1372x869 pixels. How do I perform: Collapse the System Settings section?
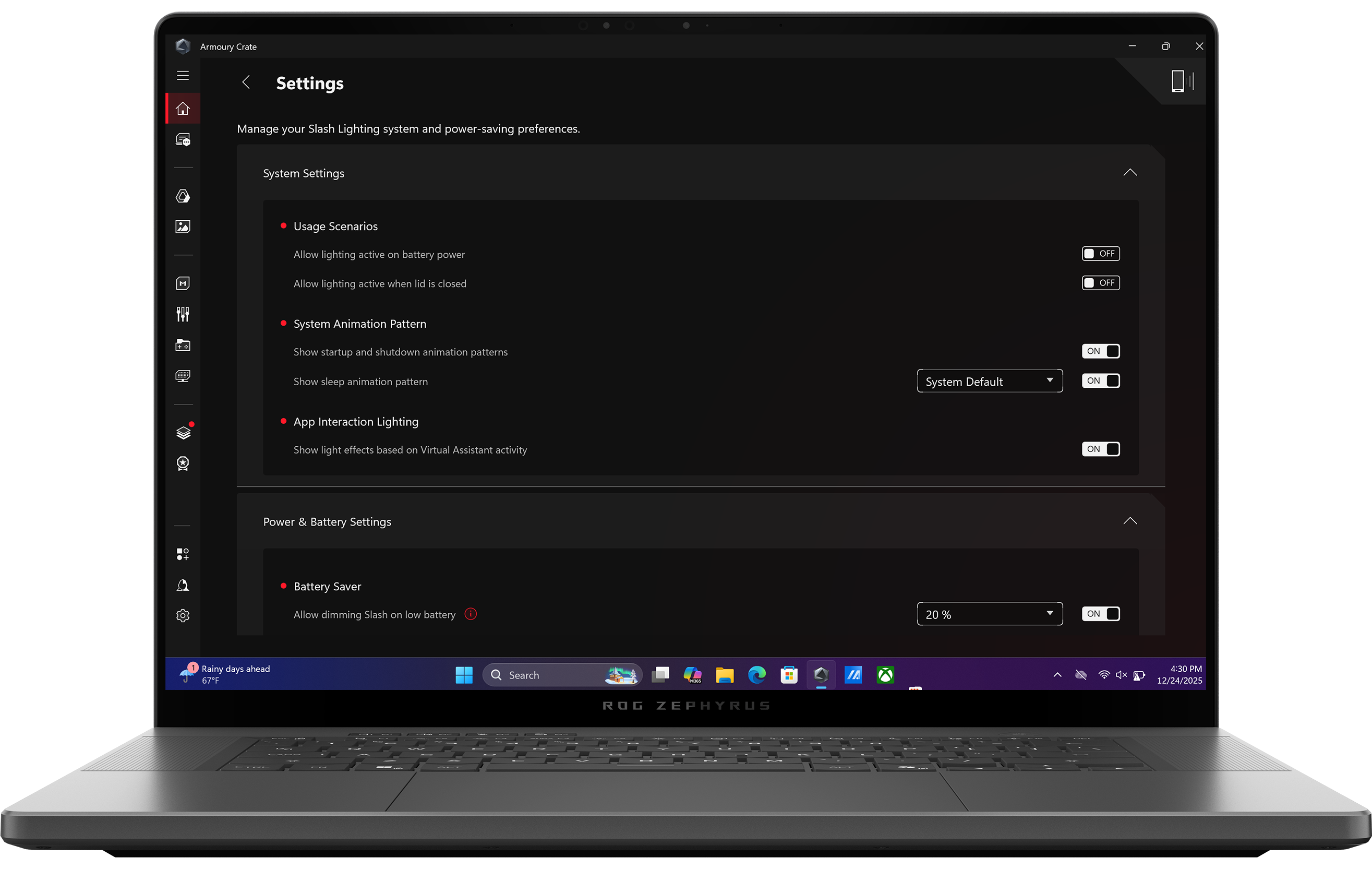(x=1129, y=173)
